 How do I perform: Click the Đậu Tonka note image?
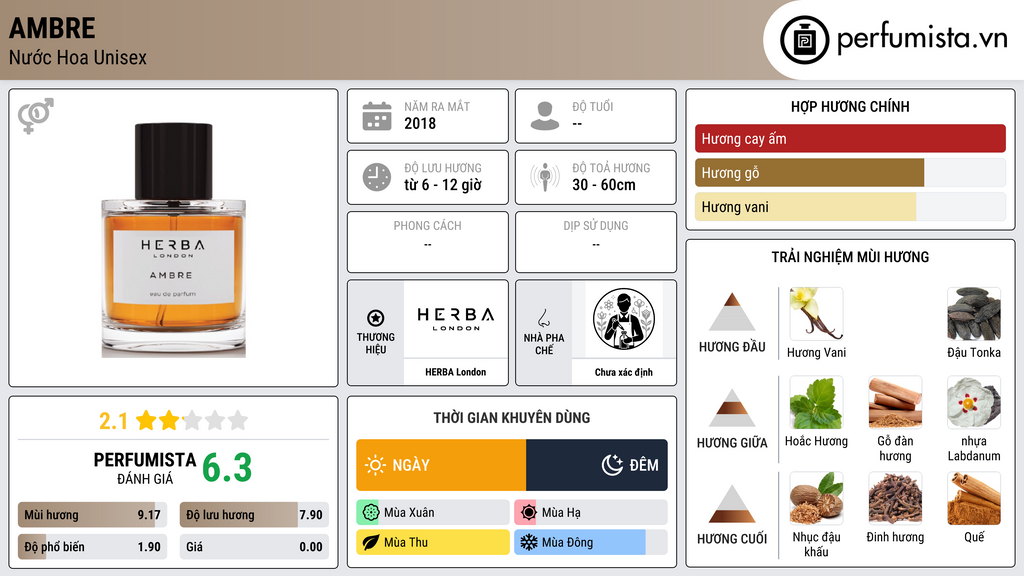click(x=974, y=314)
